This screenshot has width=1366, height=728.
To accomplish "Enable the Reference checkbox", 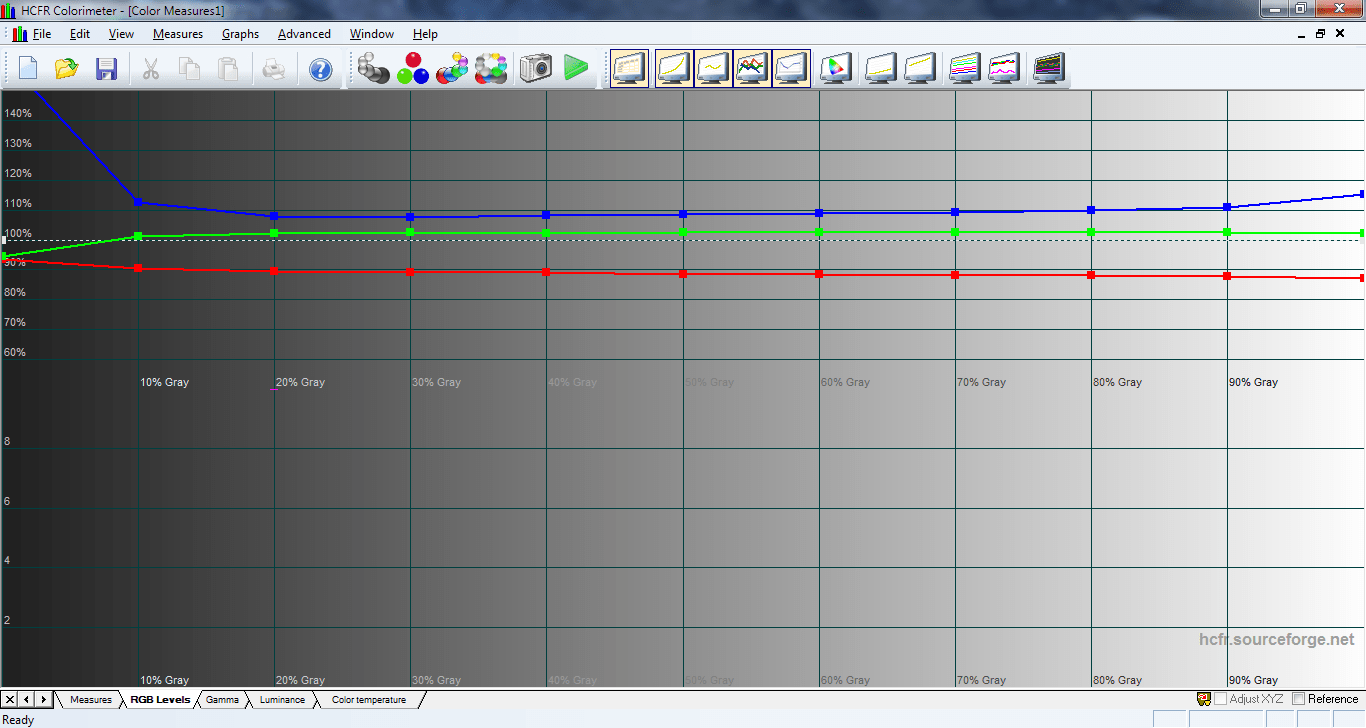I will (x=1299, y=699).
